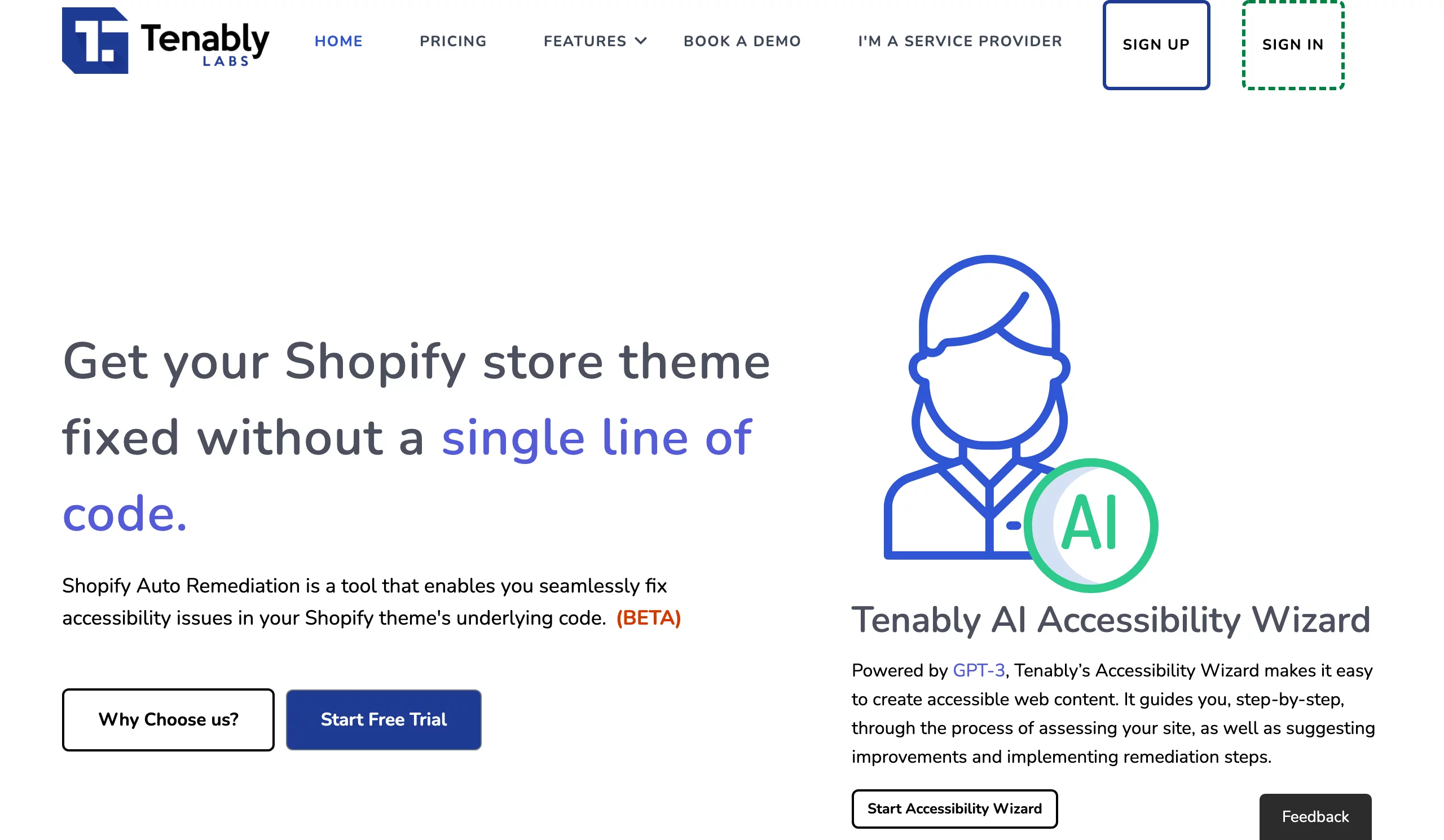Select the HOME menu item

tap(338, 42)
